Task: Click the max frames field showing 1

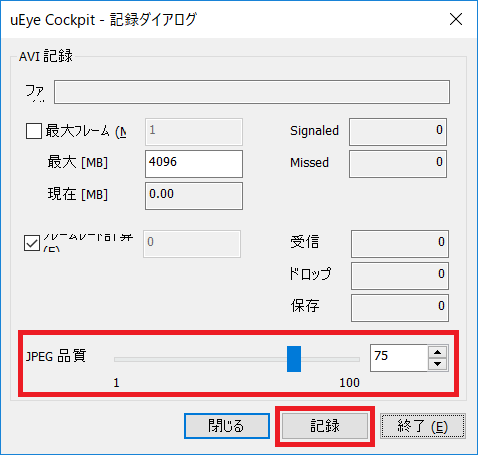Action: click(194, 132)
